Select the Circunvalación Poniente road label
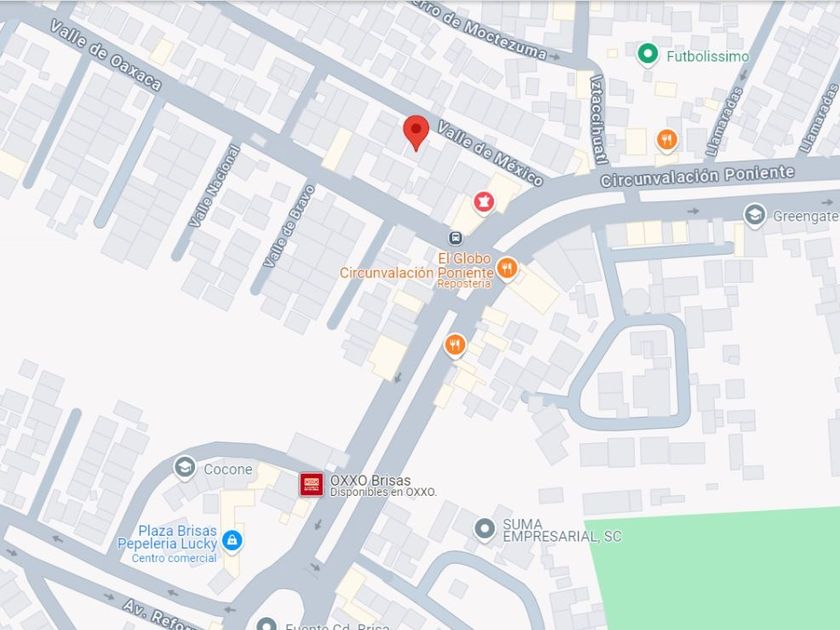The width and height of the screenshot is (840, 630). click(697, 176)
